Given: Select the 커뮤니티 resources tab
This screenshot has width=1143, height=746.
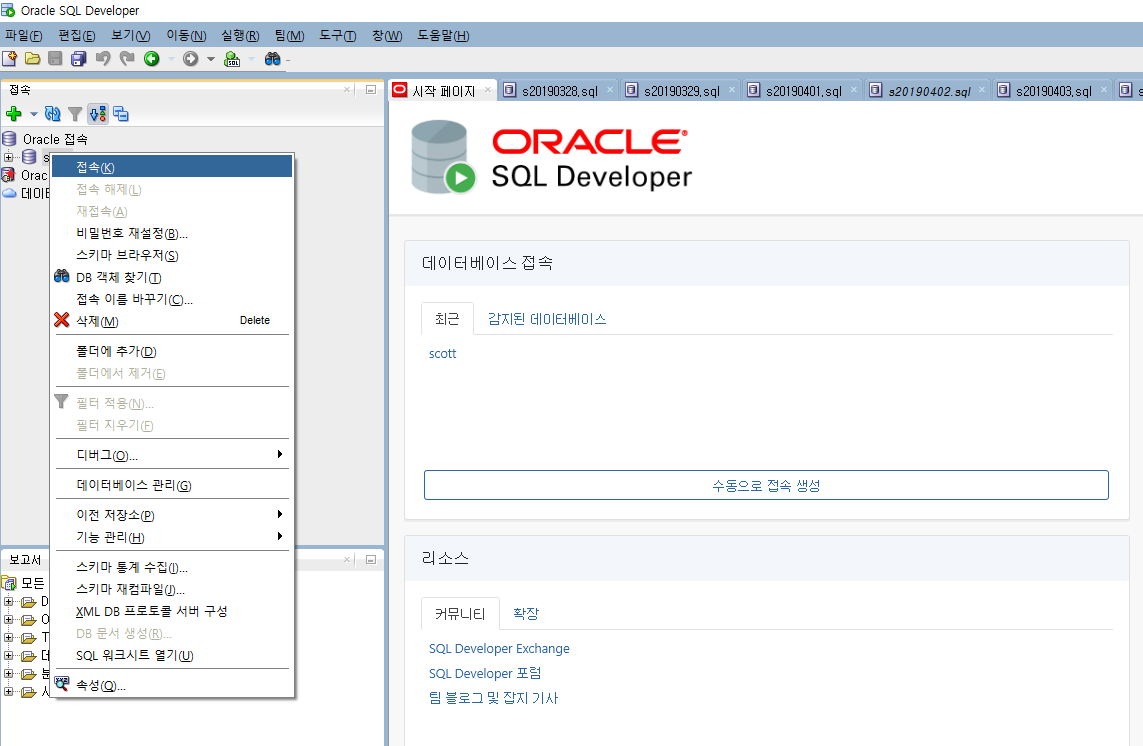Looking at the screenshot, I should tap(460, 613).
